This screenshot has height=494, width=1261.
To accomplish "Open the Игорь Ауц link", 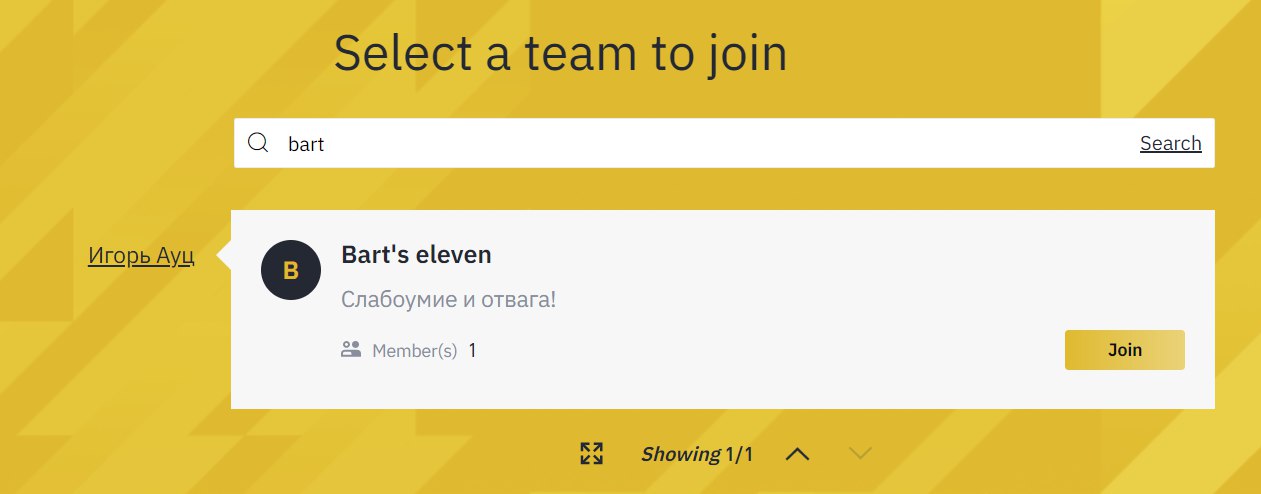I will pos(141,256).
